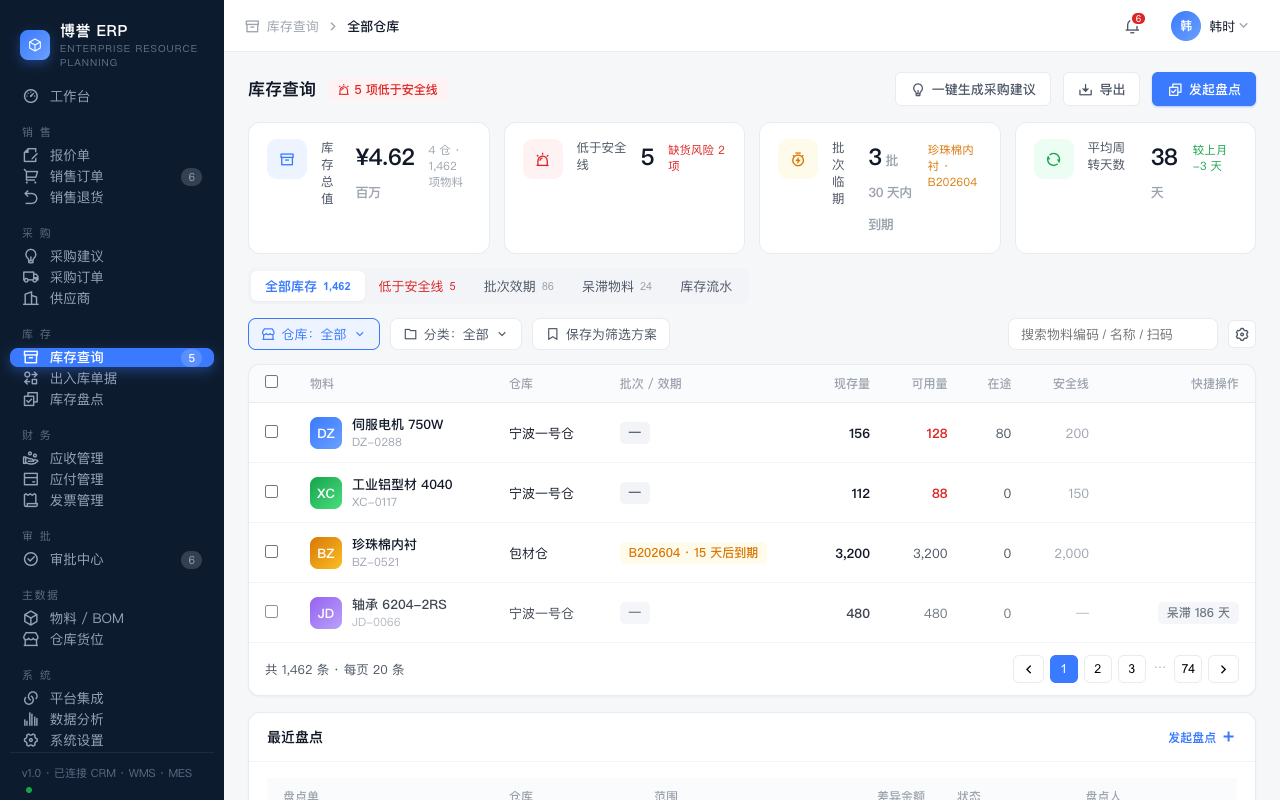Switch to the 低于安全线 tab
The image size is (1280, 800).
pos(417,286)
